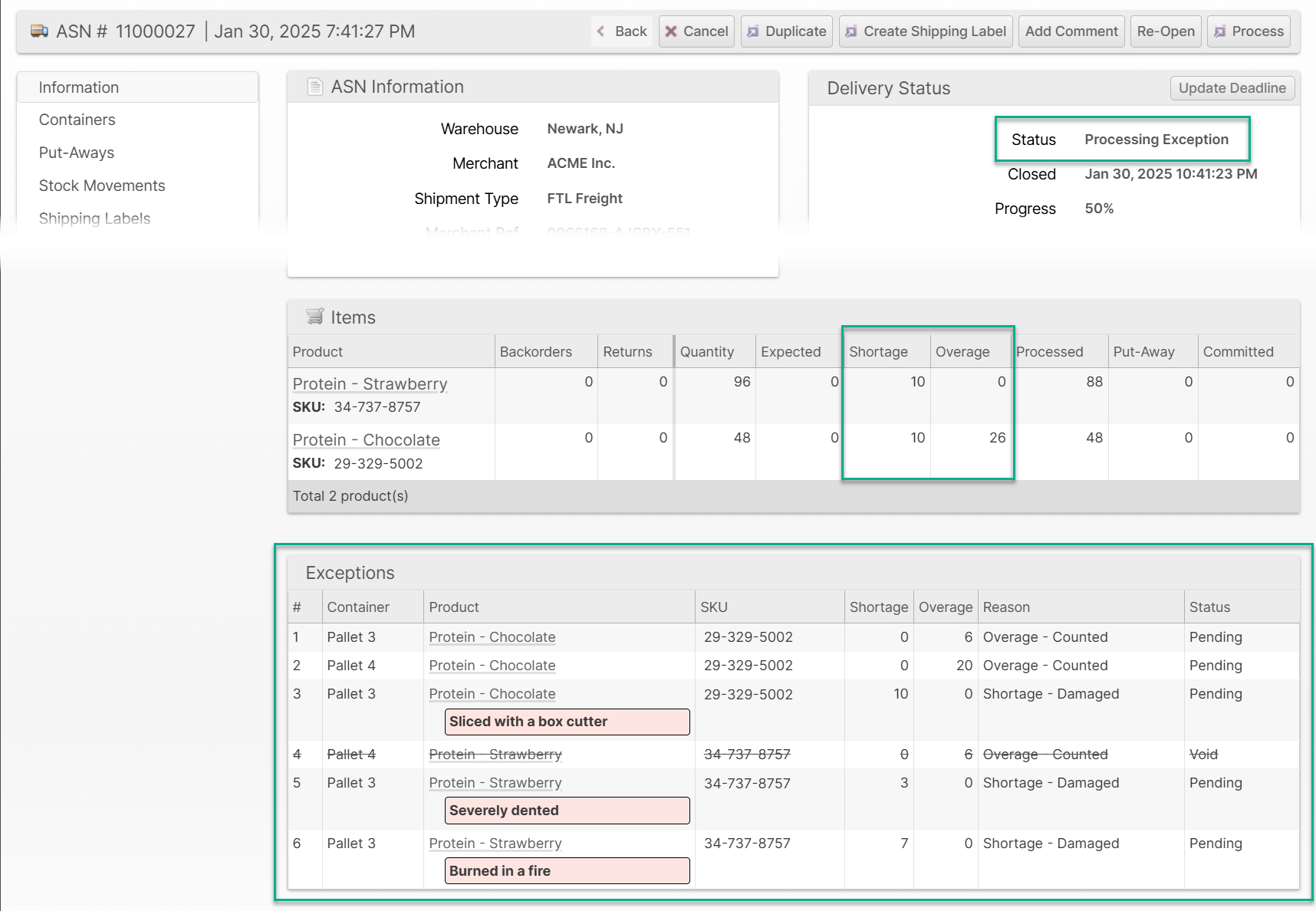Click the Duplicate button icon
Image resolution: width=1316 pixels, height=911 pixels.
pos(753,31)
